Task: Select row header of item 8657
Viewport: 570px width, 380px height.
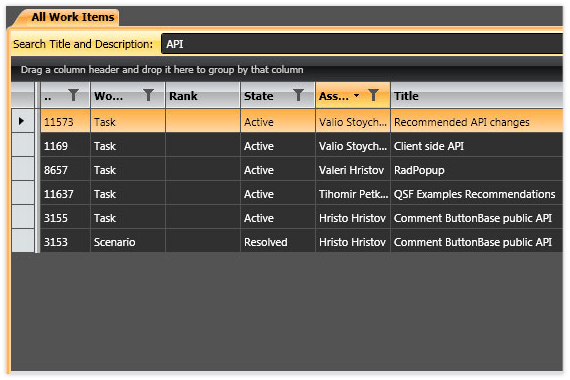Action: click(23, 169)
